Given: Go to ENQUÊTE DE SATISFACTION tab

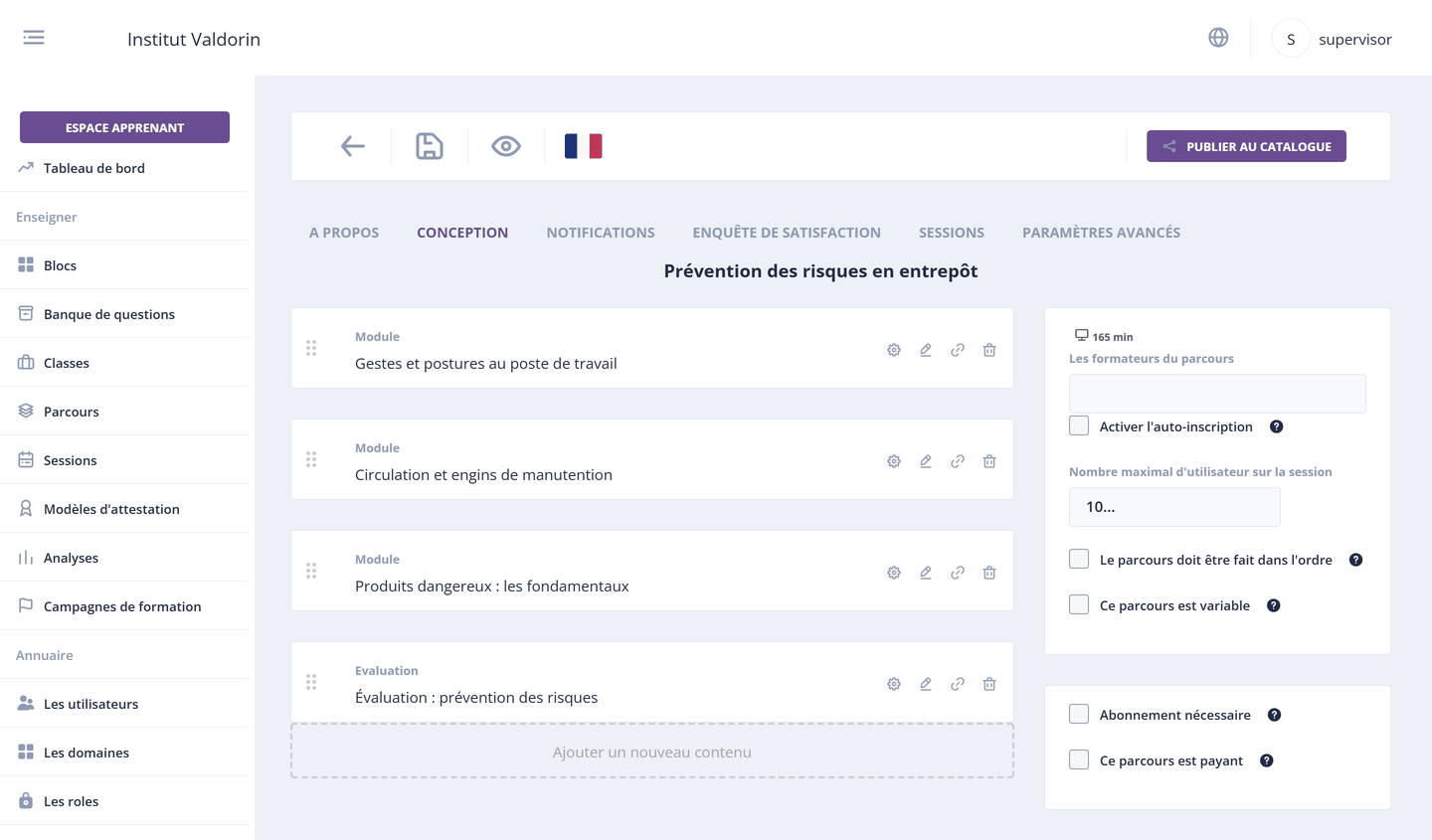Looking at the screenshot, I should coord(787,233).
